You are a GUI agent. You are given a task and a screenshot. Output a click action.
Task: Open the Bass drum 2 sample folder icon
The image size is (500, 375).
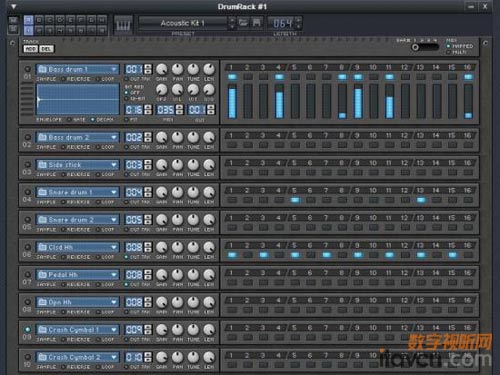click(42, 137)
